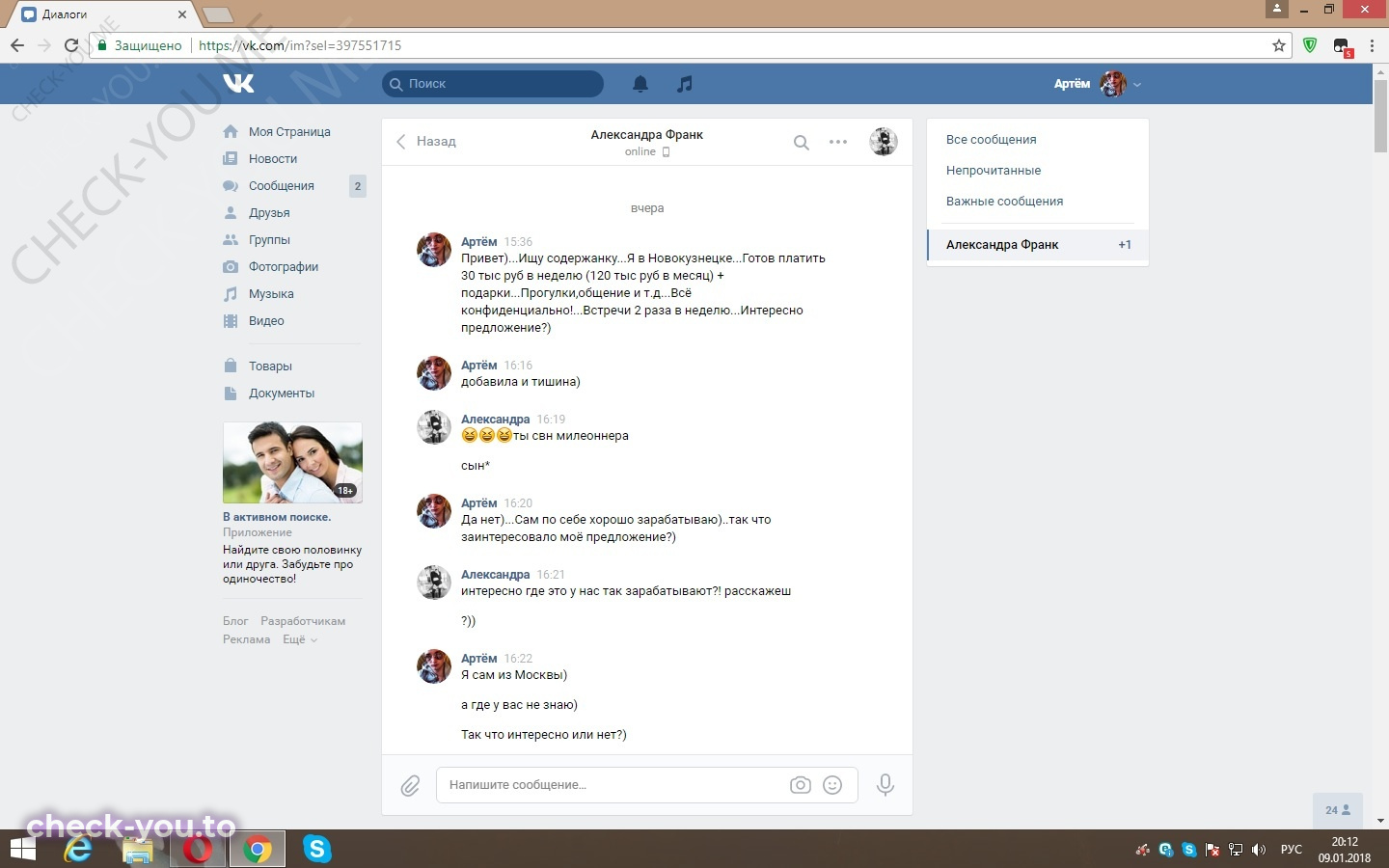1389x868 pixels.
Task: Open the В активном поиске ad image
Action: coord(292,463)
